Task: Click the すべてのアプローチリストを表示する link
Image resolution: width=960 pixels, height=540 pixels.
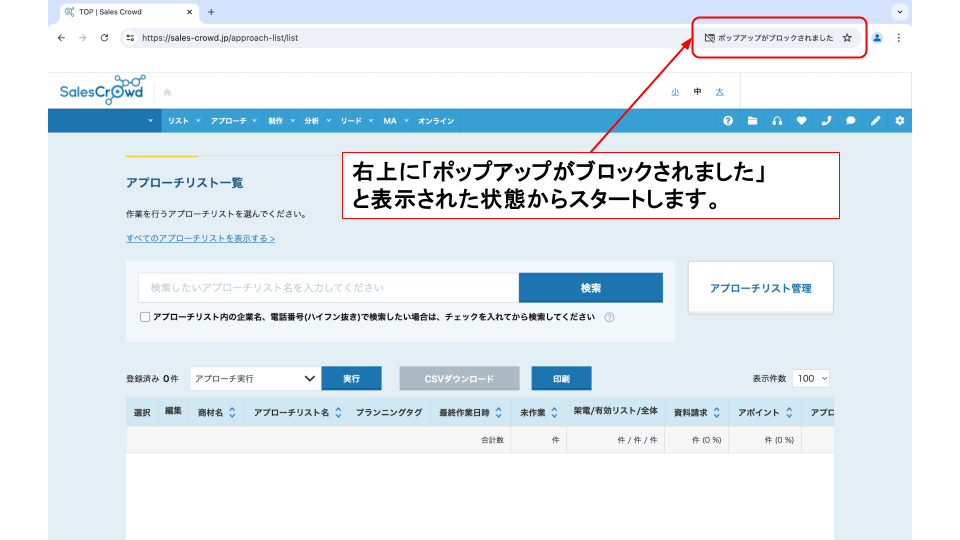Action: click(200, 239)
